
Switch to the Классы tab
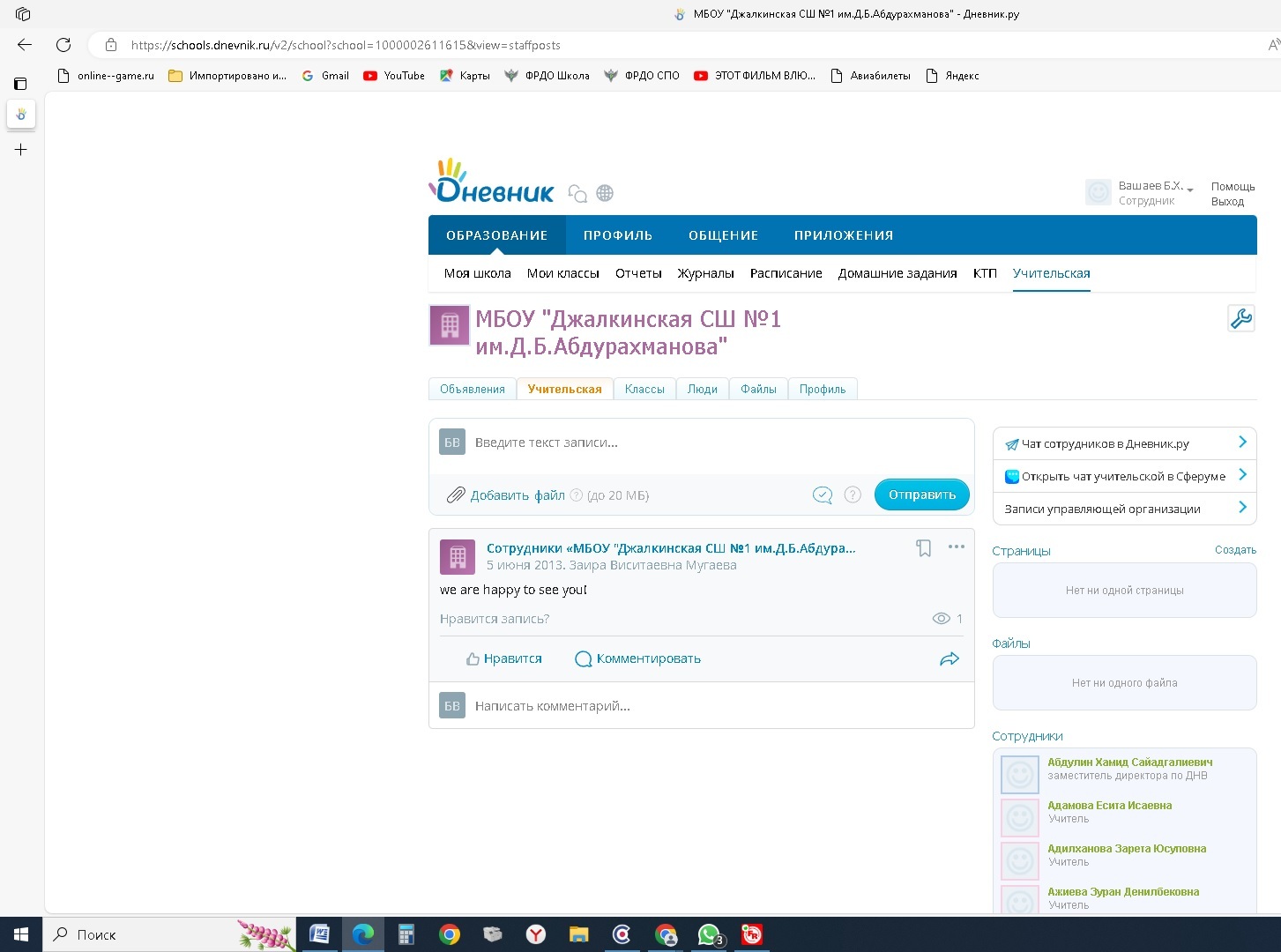pyautogui.click(x=644, y=390)
